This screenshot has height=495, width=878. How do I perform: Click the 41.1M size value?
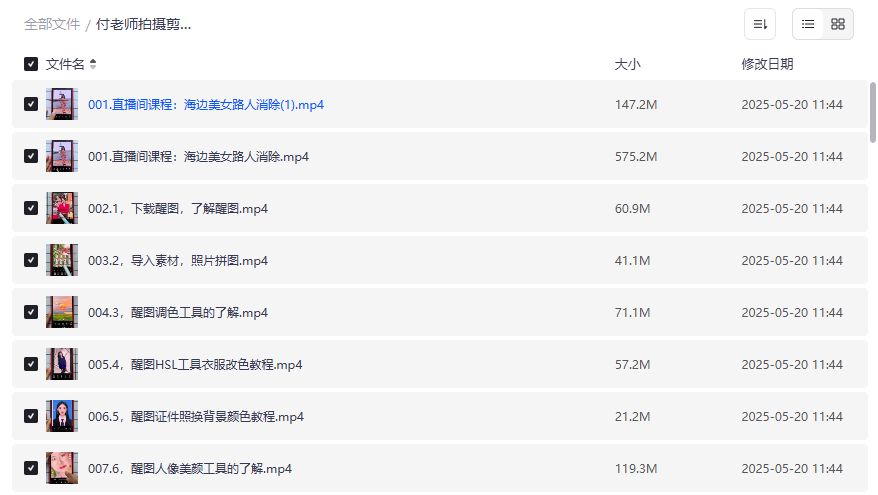(632, 261)
